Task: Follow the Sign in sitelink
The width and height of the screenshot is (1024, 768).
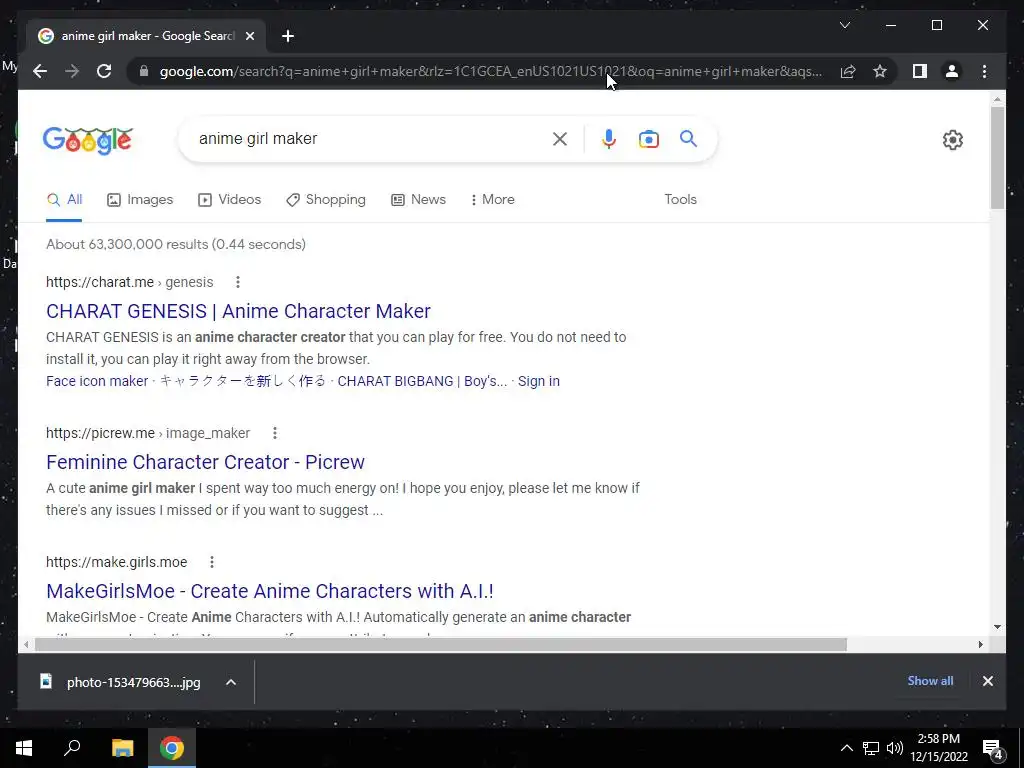Action: click(539, 381)
